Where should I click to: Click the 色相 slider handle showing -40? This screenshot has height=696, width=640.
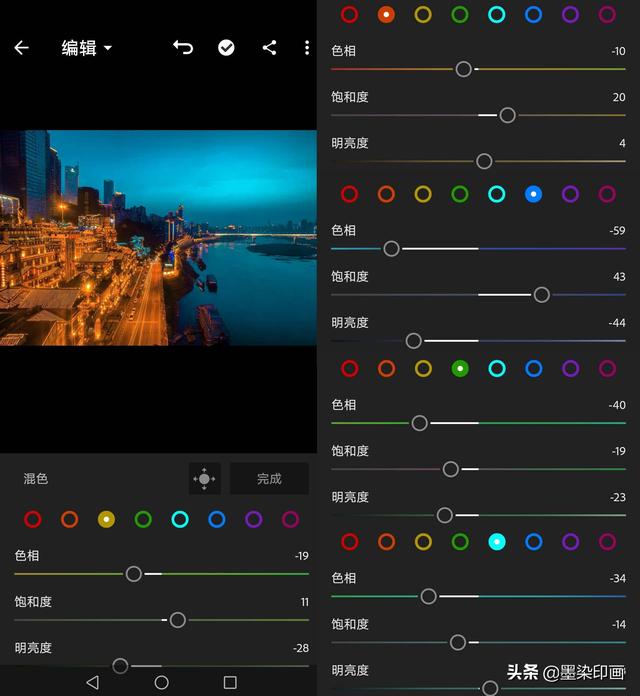pyautogui.click(x=419, y=423)
